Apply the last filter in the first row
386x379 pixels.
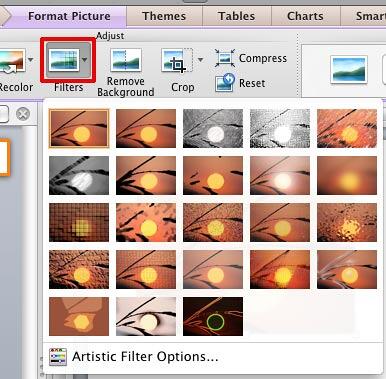[347, 128]
